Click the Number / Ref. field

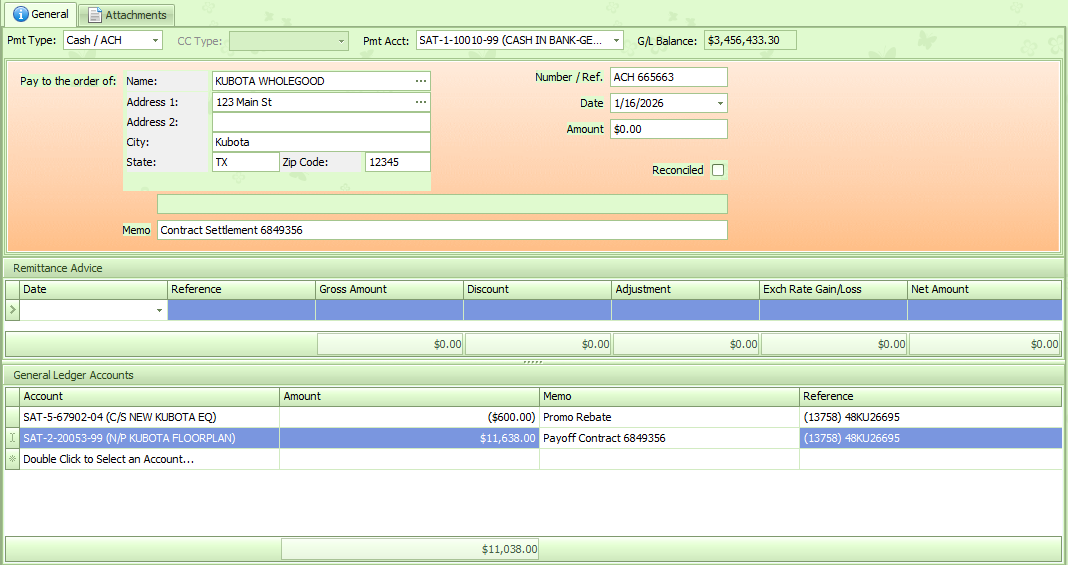click(x=669, y=77)
